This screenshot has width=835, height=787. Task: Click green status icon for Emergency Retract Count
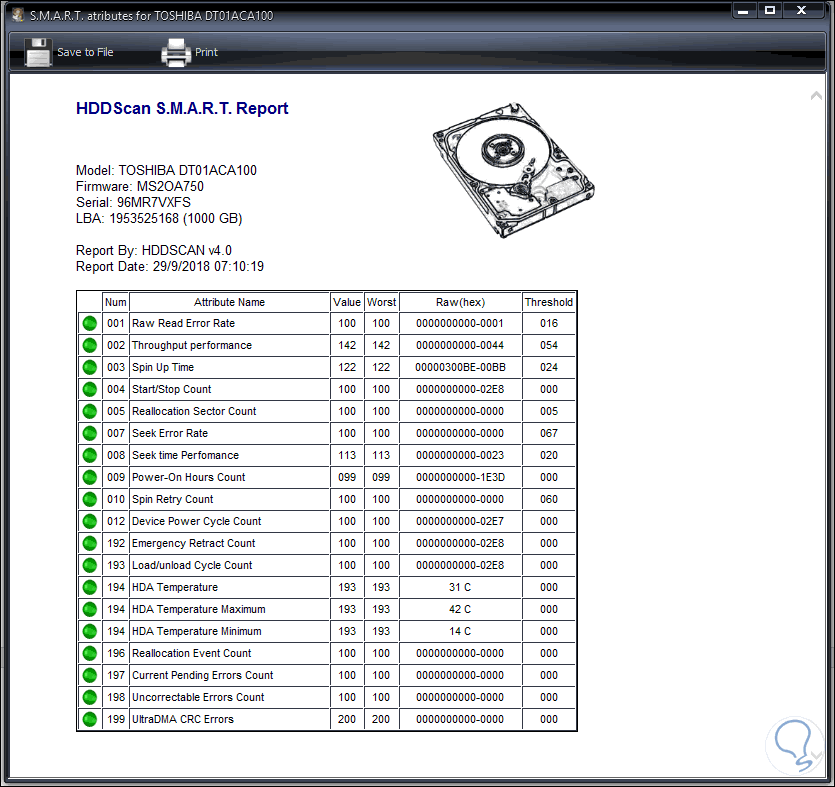(89, 543)
